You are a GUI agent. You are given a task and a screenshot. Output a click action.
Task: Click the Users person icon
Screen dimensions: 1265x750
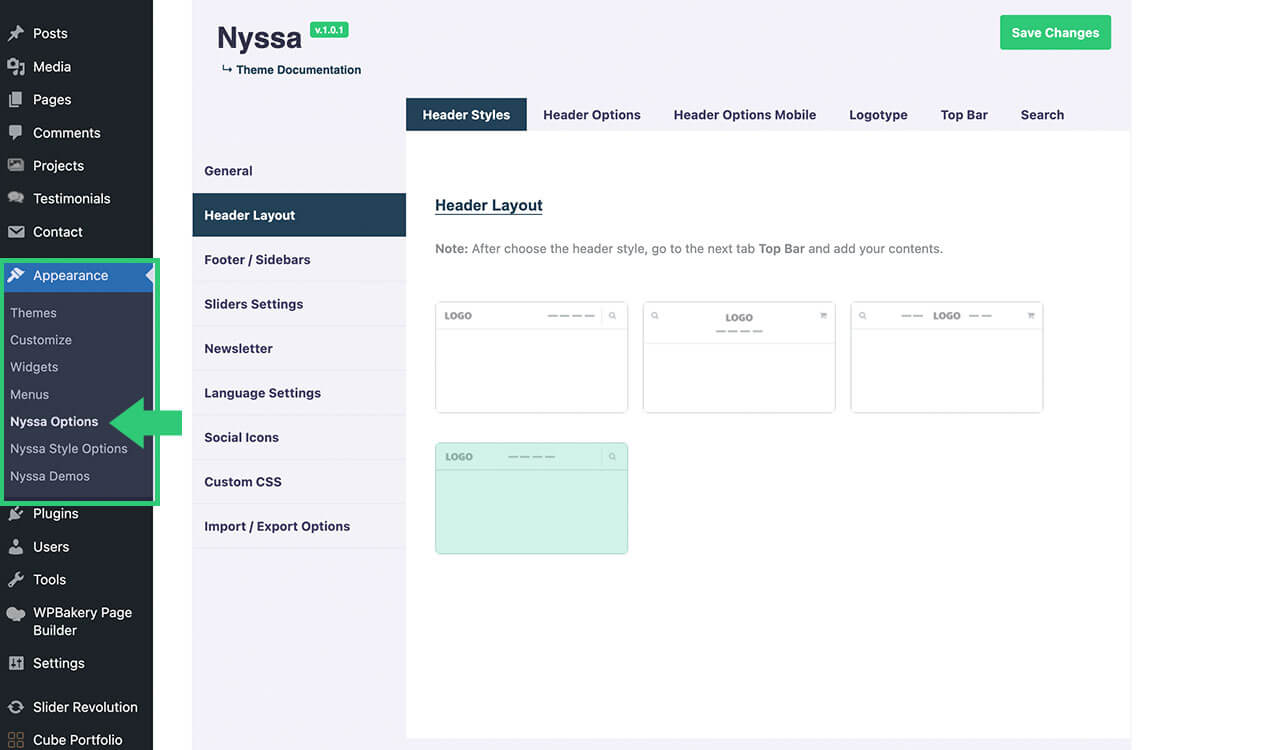coord(16,547)
